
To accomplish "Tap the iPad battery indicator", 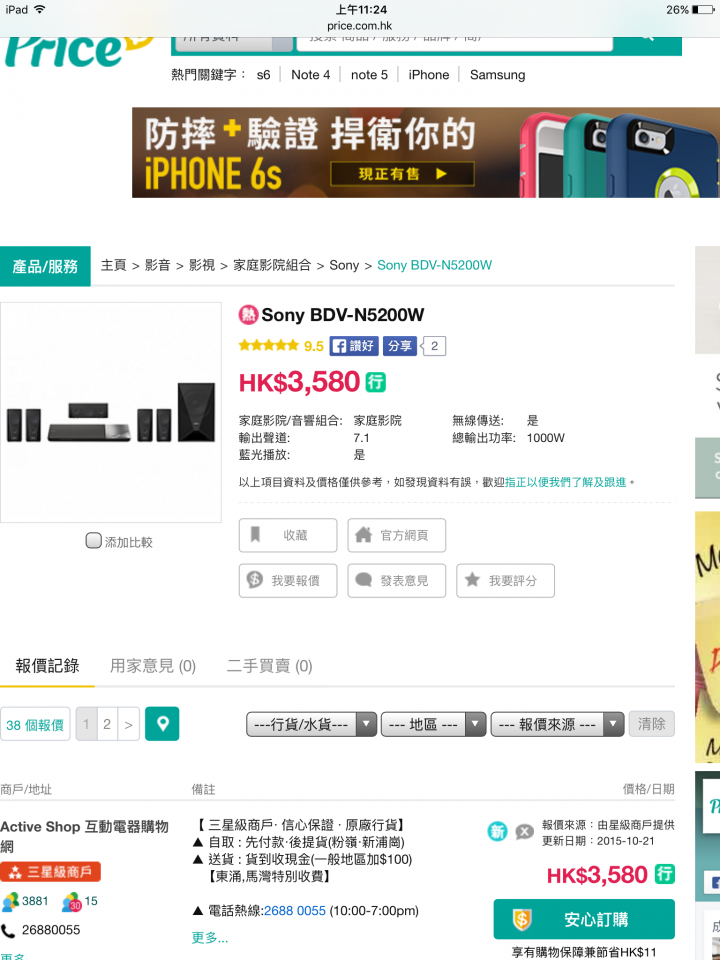I will (703, 10).
